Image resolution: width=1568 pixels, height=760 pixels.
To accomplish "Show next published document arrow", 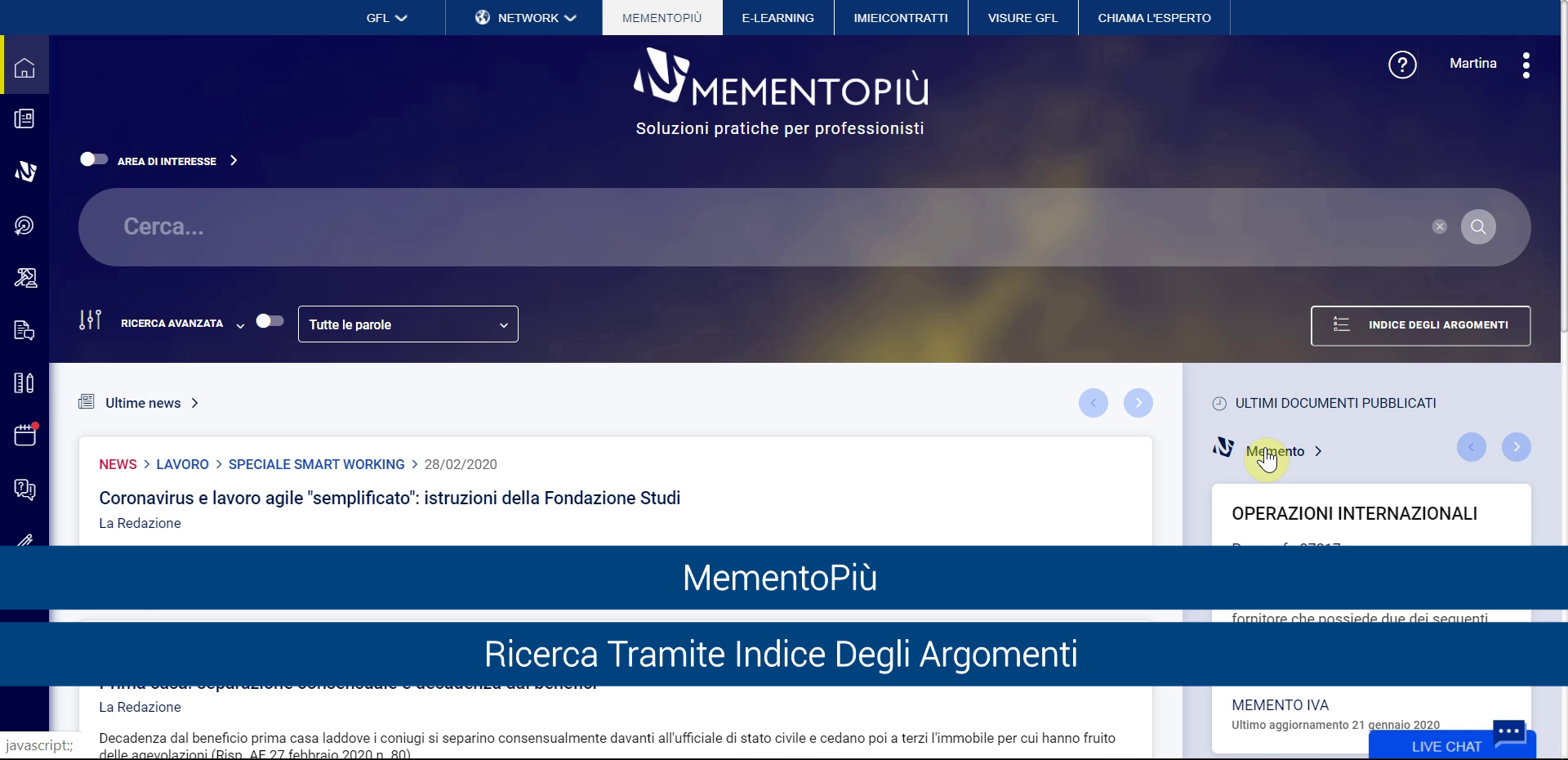I will 1516,446.
